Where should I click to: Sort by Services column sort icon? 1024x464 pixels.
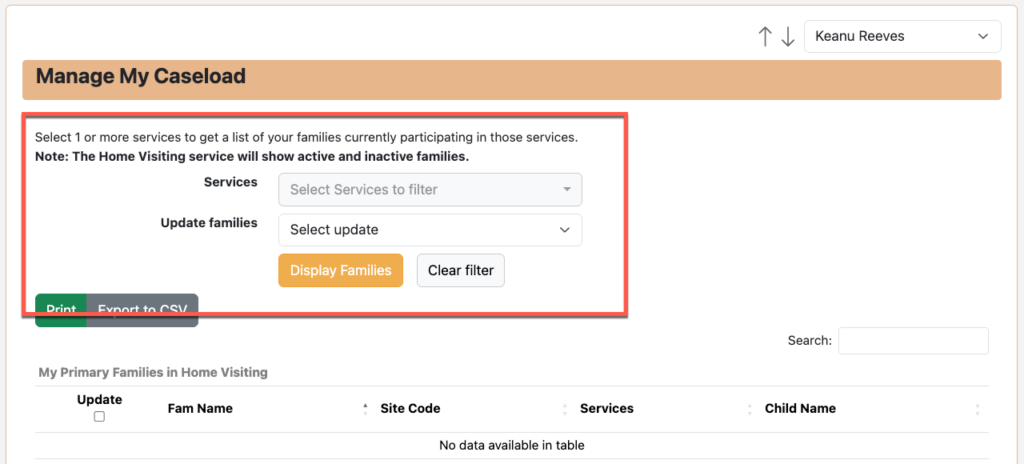click(749, 408)
